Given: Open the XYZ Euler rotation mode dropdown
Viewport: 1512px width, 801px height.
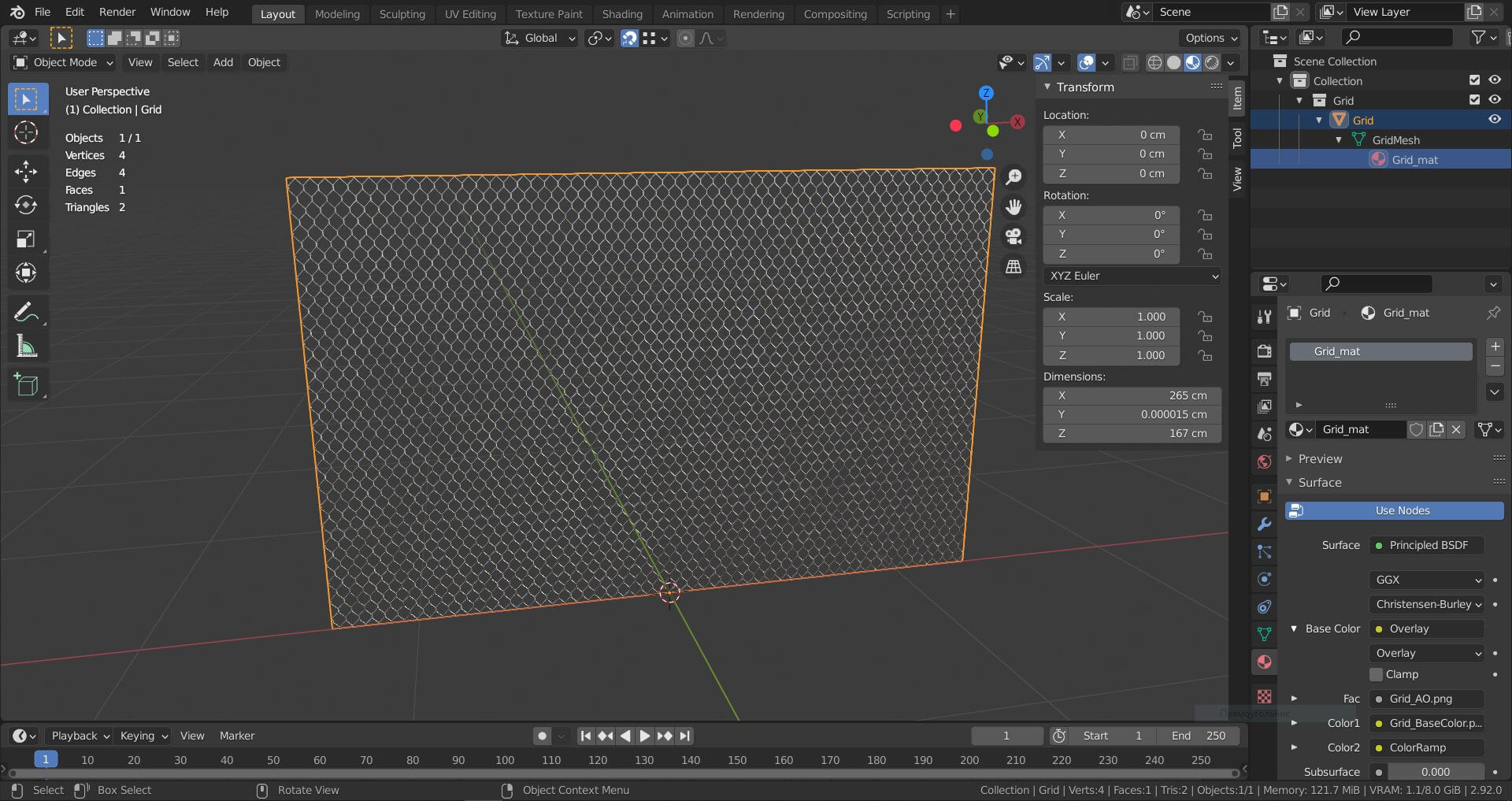Looking at the screenshot, I should 1132,276.
